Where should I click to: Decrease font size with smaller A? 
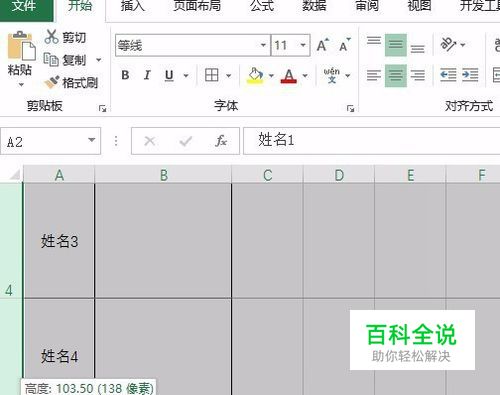(345, 45)
